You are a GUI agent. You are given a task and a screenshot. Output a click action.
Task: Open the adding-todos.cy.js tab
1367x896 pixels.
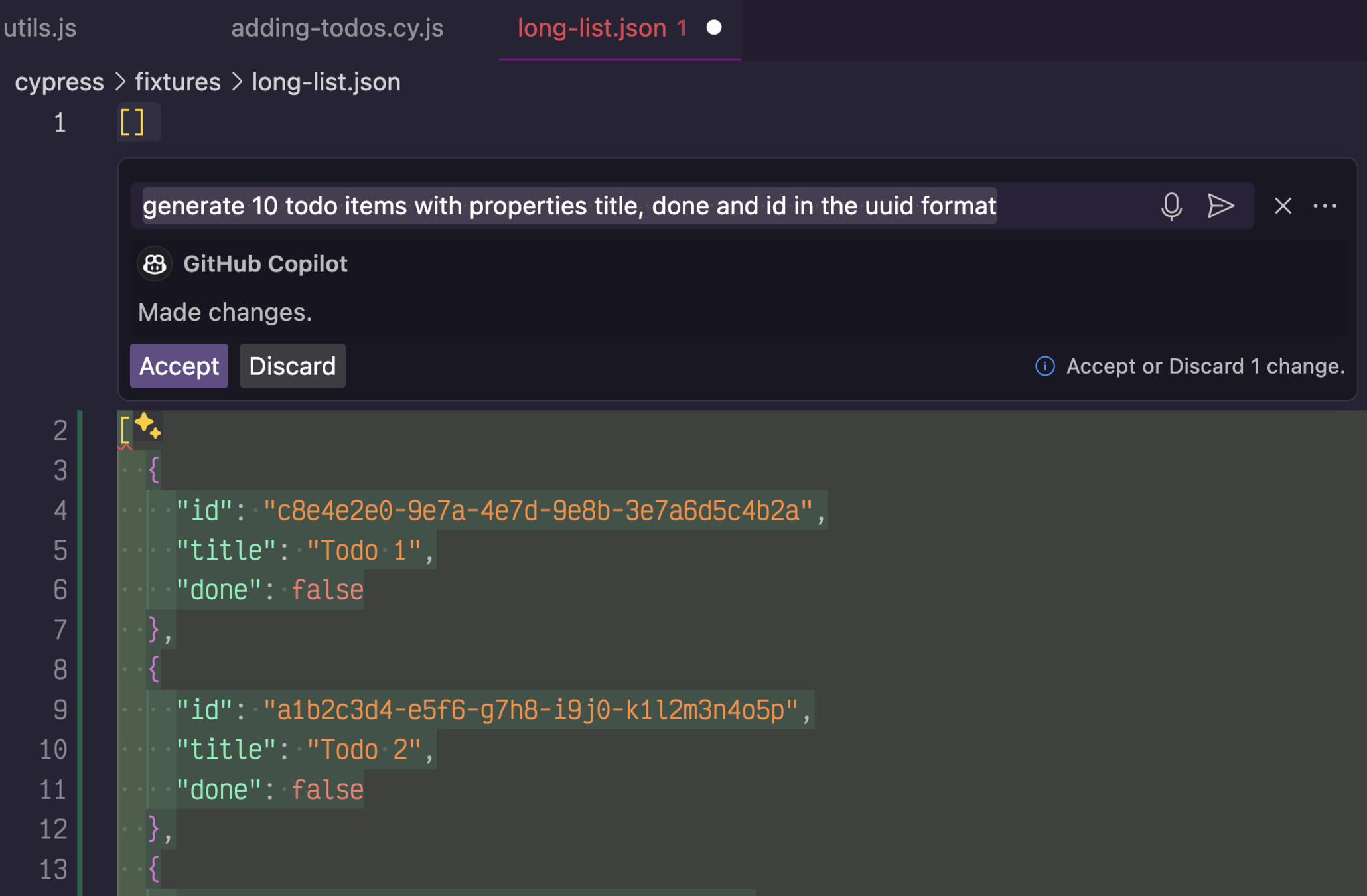tap(337, 28)
